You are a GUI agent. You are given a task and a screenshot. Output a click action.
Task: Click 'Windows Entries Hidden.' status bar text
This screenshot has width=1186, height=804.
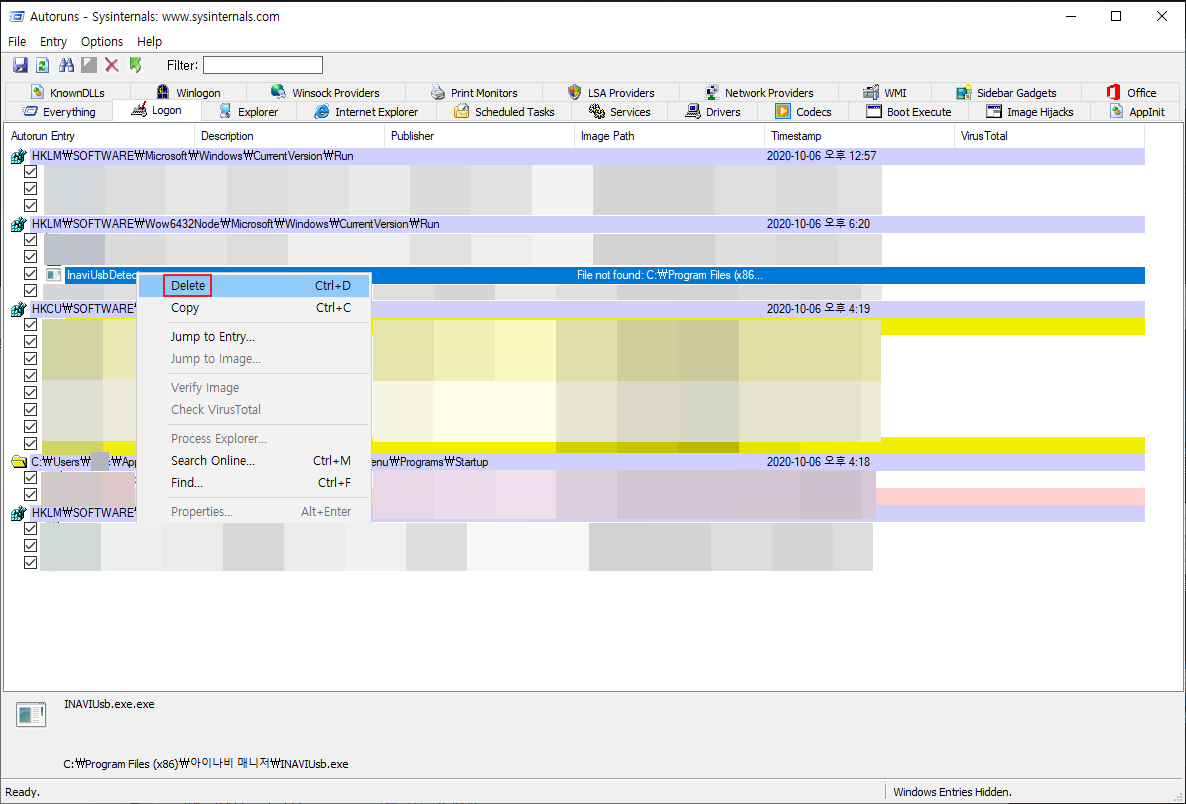[x=952, y=792]
